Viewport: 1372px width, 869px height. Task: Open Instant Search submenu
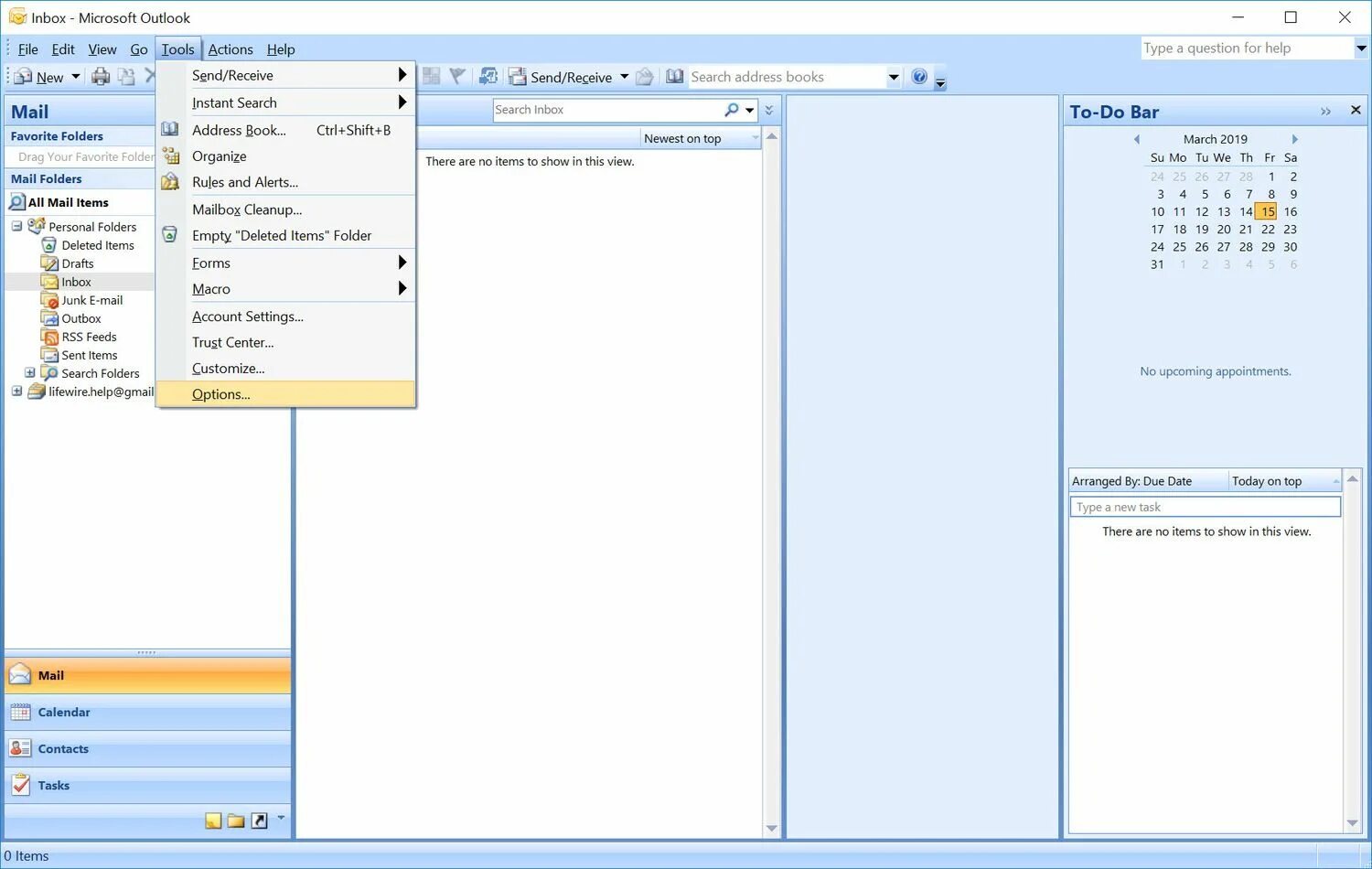286,102
